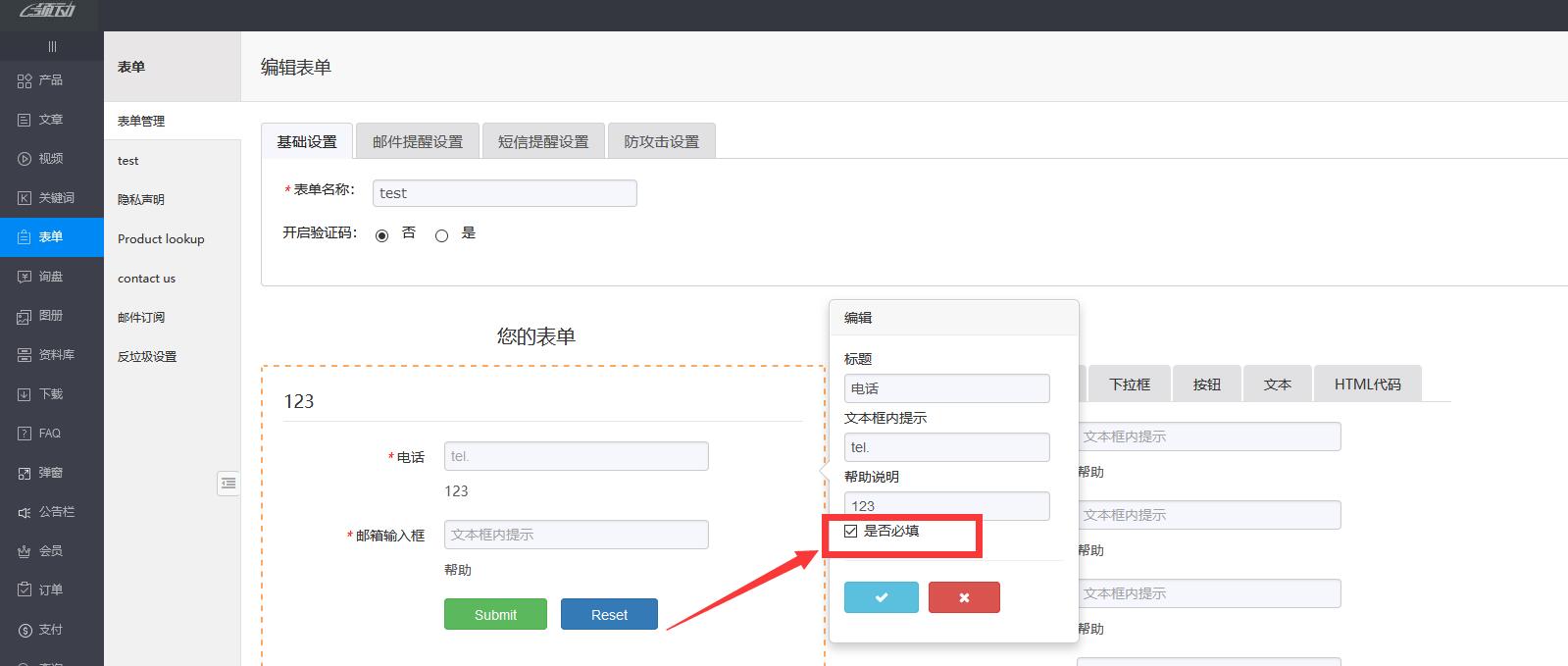Click the 产品 products sidebar icon
The width and height of the screenshot is (1568, 666).
(x=25, y=80)
